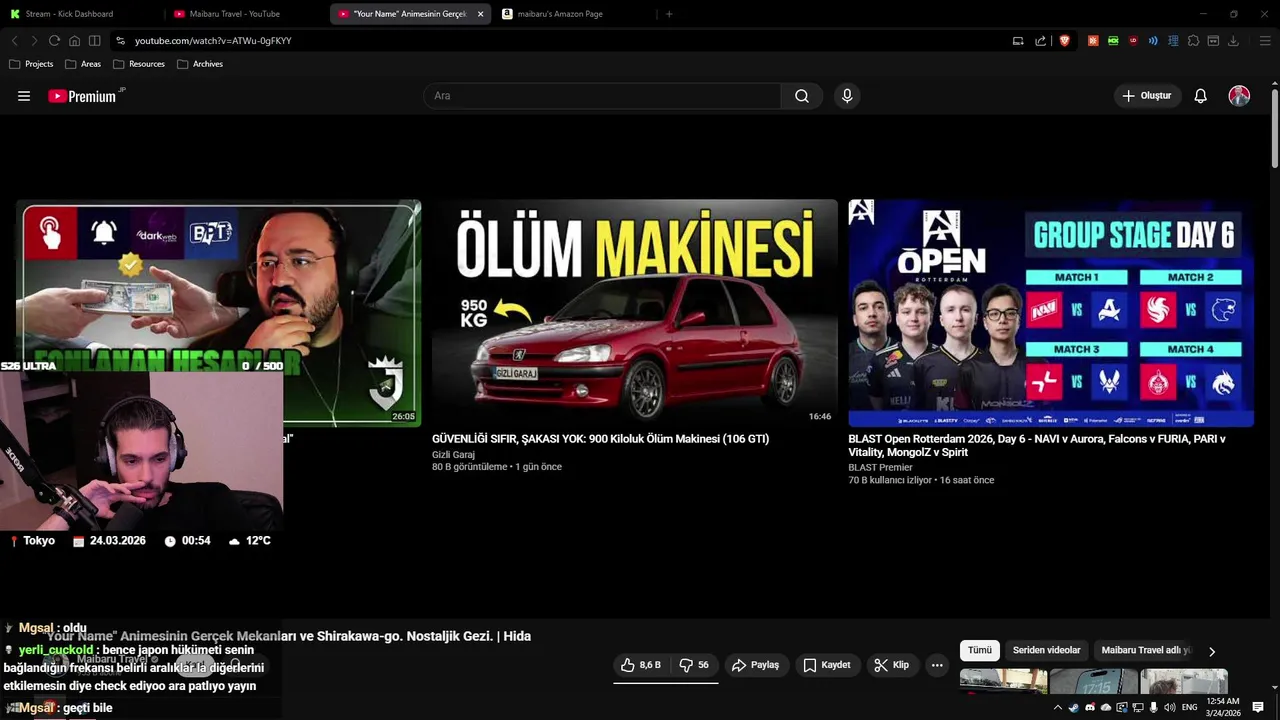Go forward in browser history
This screenshot has width=1280, height=720.
[x=34, y=41]
